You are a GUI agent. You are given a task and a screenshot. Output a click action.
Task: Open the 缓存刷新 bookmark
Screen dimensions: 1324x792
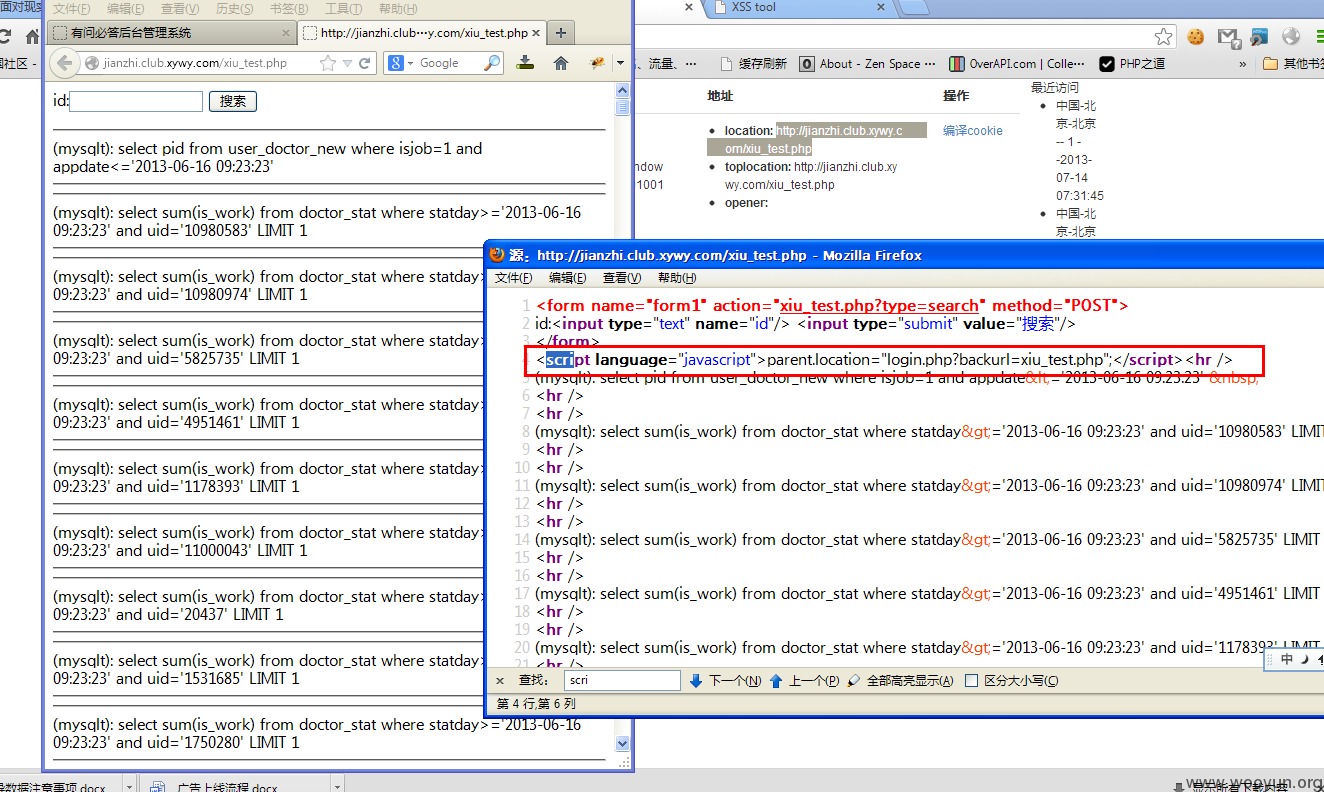click(x=754, y=64)
